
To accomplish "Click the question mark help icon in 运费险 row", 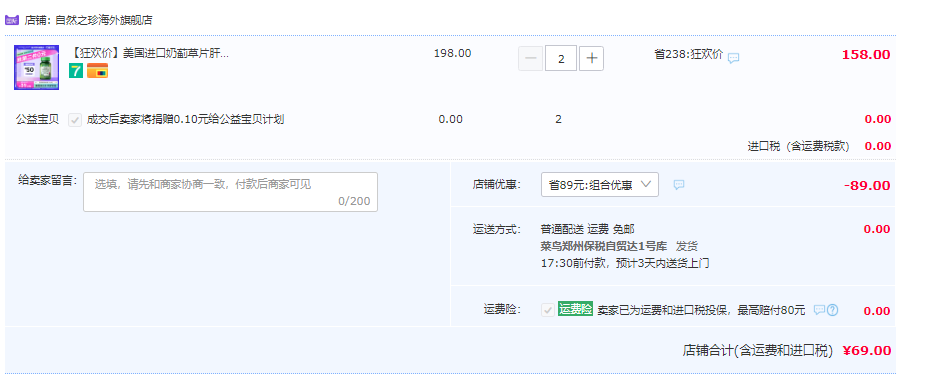I will [x=832, y=310].
